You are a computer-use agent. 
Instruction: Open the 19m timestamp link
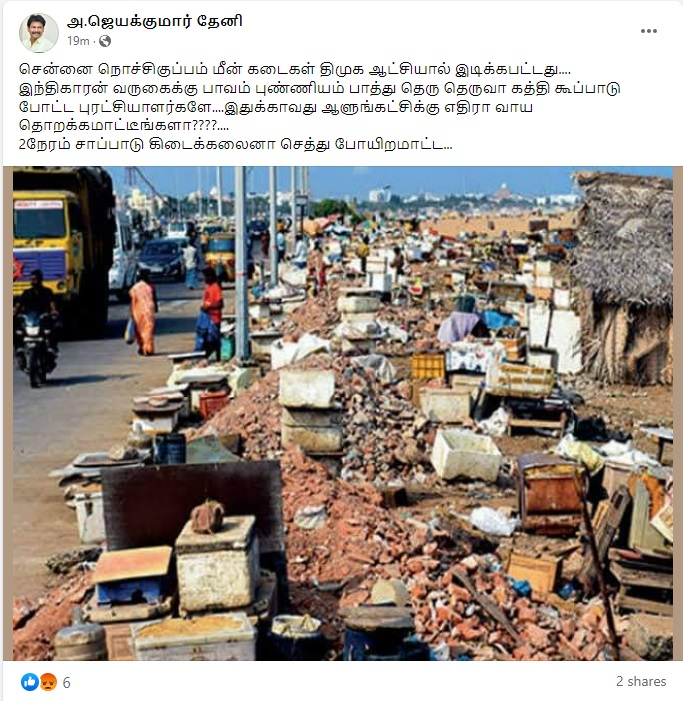78,41
